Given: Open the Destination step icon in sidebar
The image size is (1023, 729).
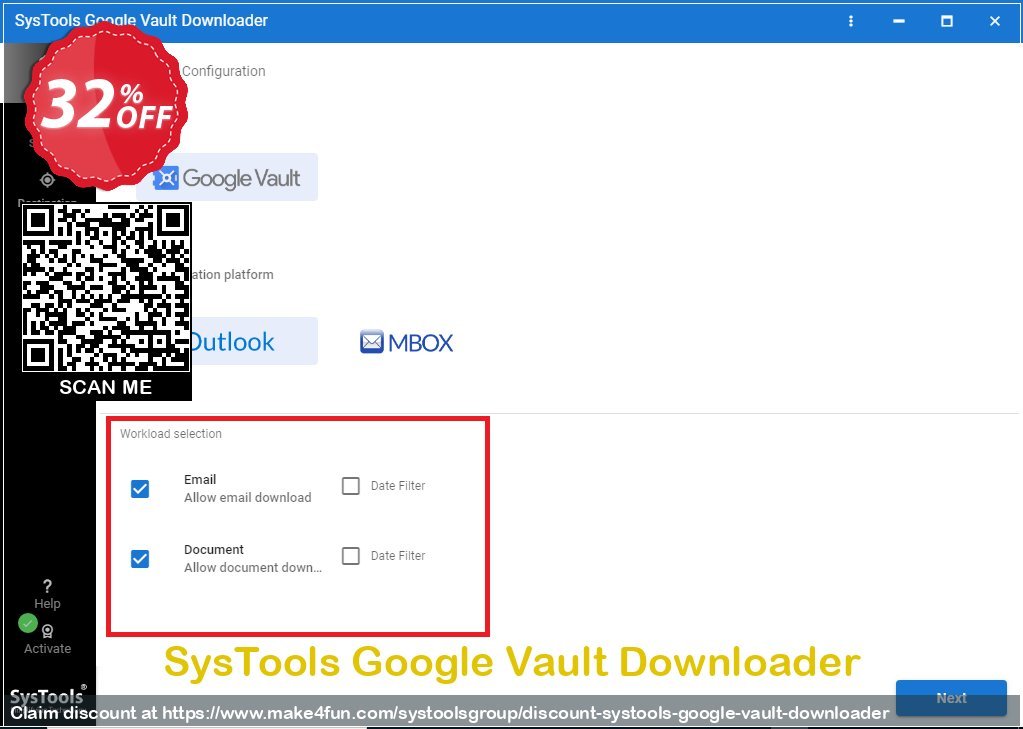Looking at the screenshot, I should [47, 180].
